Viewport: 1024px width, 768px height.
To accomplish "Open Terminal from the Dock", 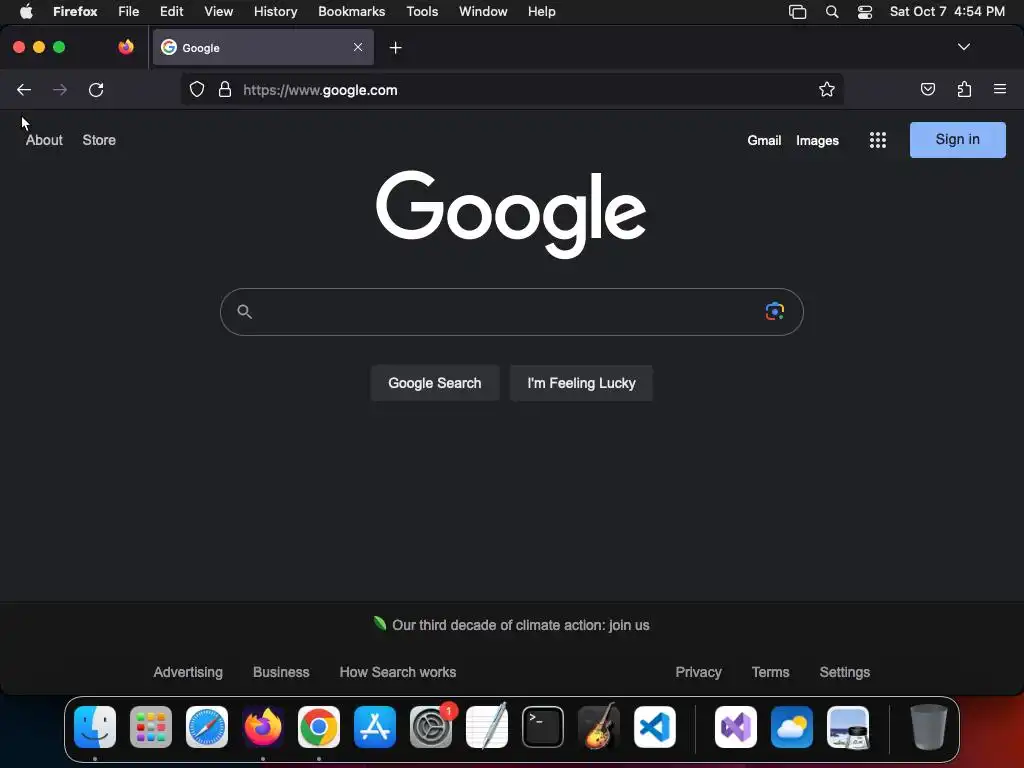I will pyautogui.click(x=543, y=727).
